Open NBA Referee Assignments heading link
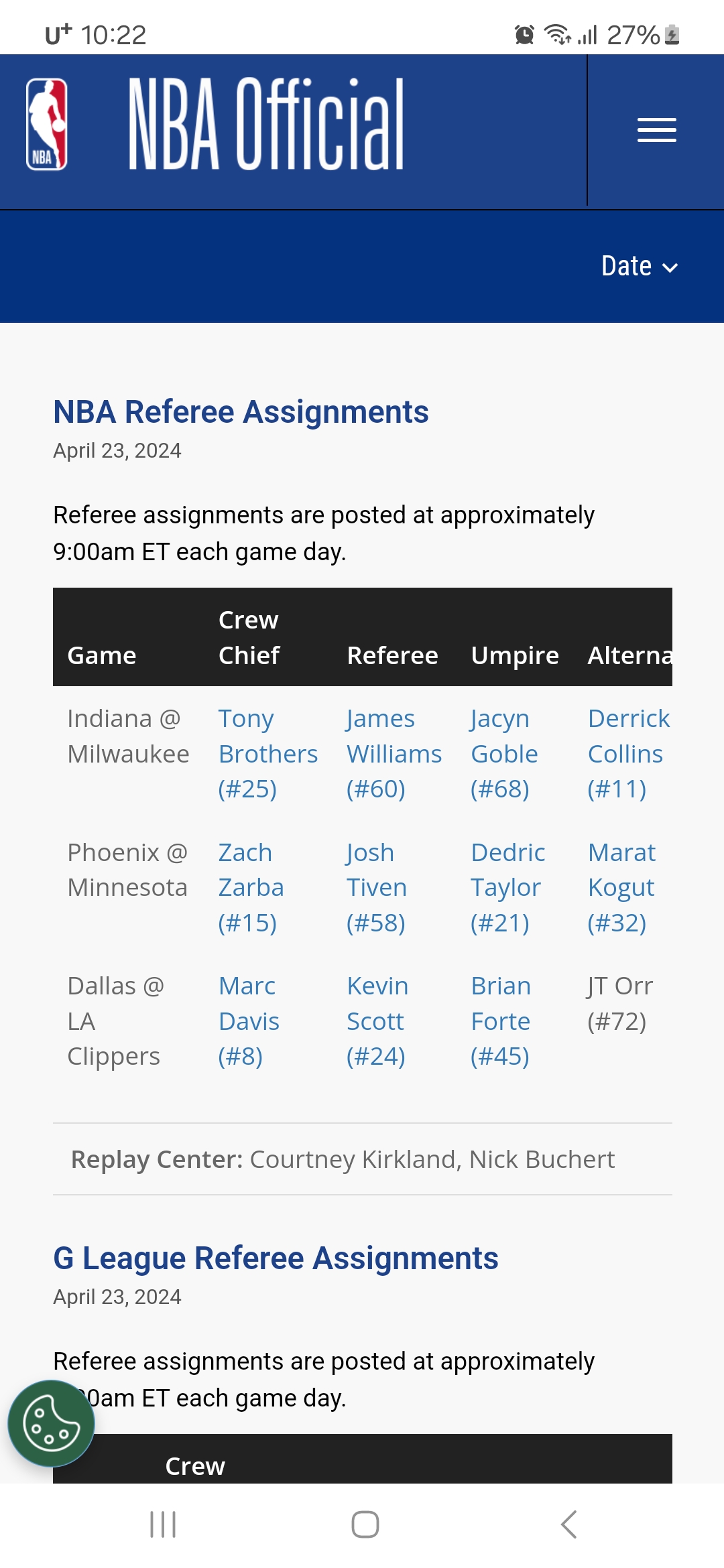 (x=241, y=411)
